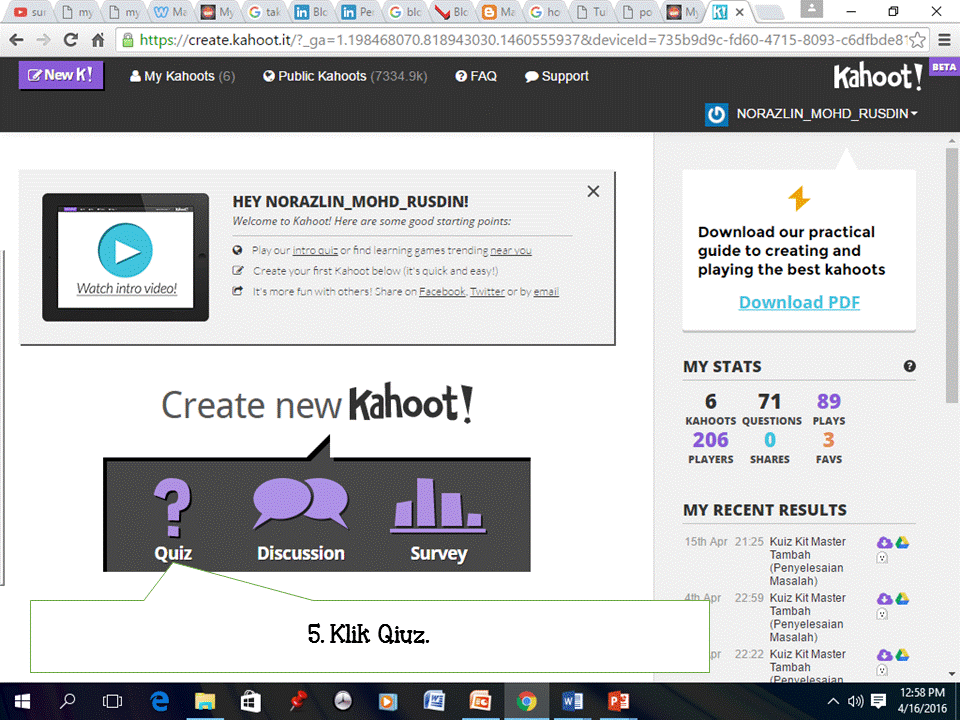Share via the email link
The height and width of the screenshot is (720, 960).
(546, 291)
